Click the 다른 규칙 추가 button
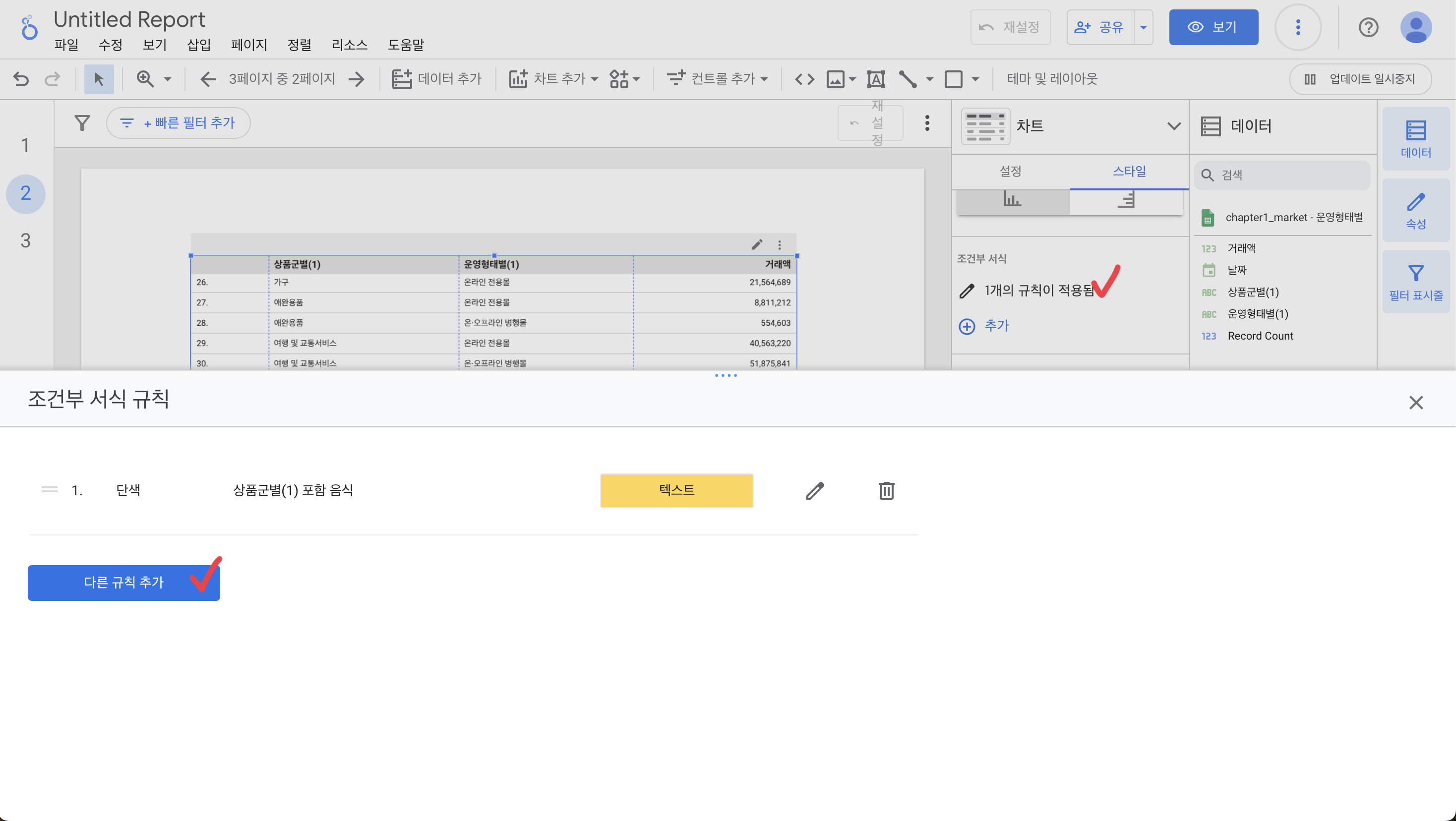1456x821 pixels. [124, 583]
